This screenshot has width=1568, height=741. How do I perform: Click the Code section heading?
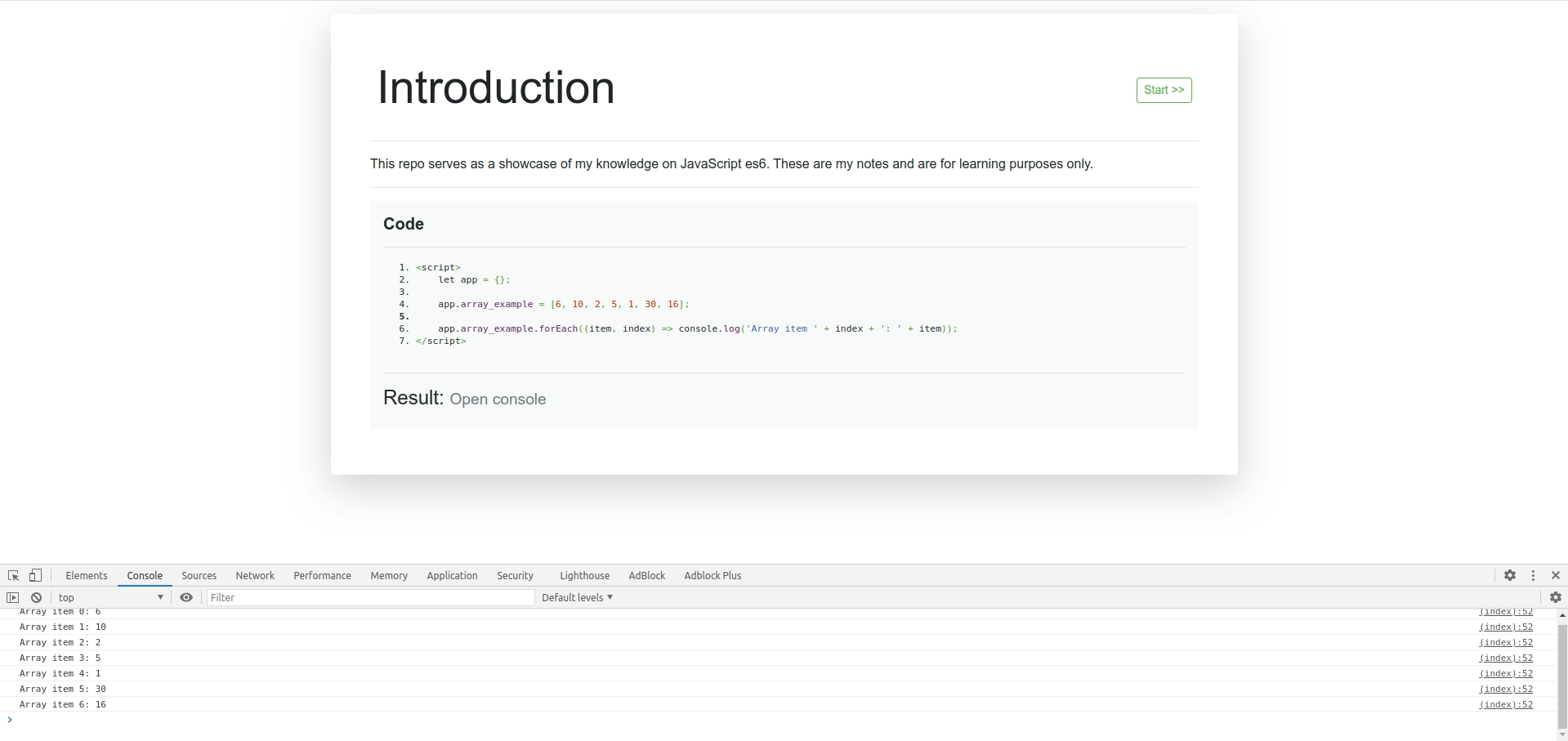(x=404, y=224)
